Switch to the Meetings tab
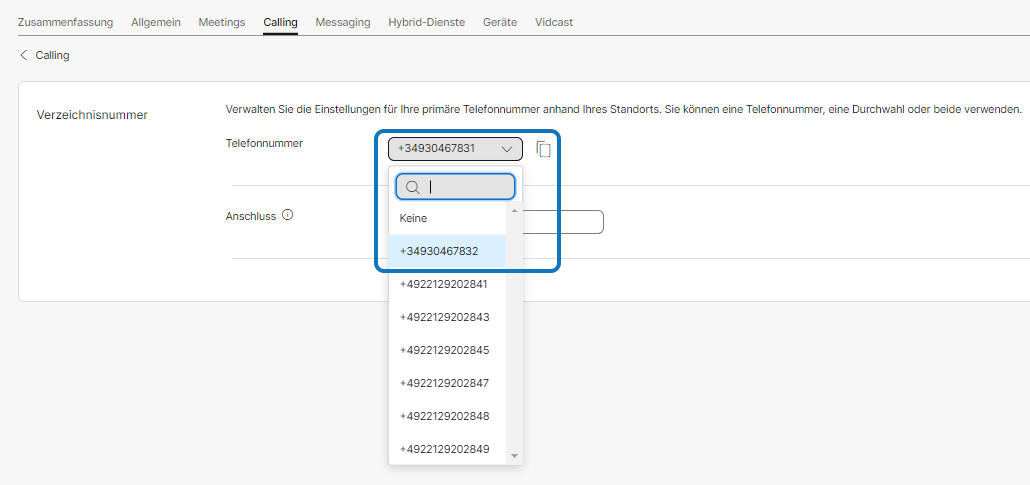 (221, 22)
